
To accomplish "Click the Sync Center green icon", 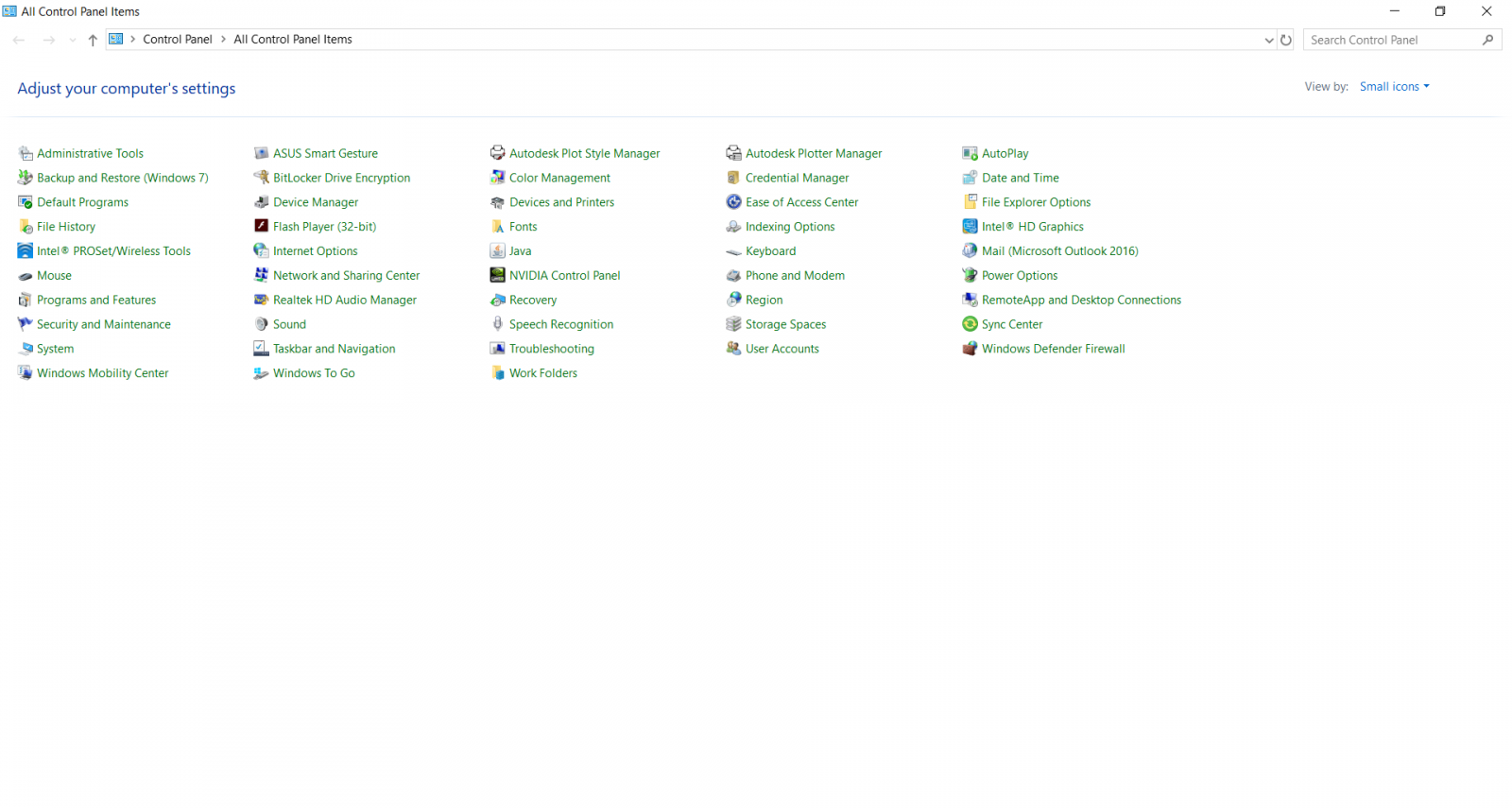I will point(970,324).
